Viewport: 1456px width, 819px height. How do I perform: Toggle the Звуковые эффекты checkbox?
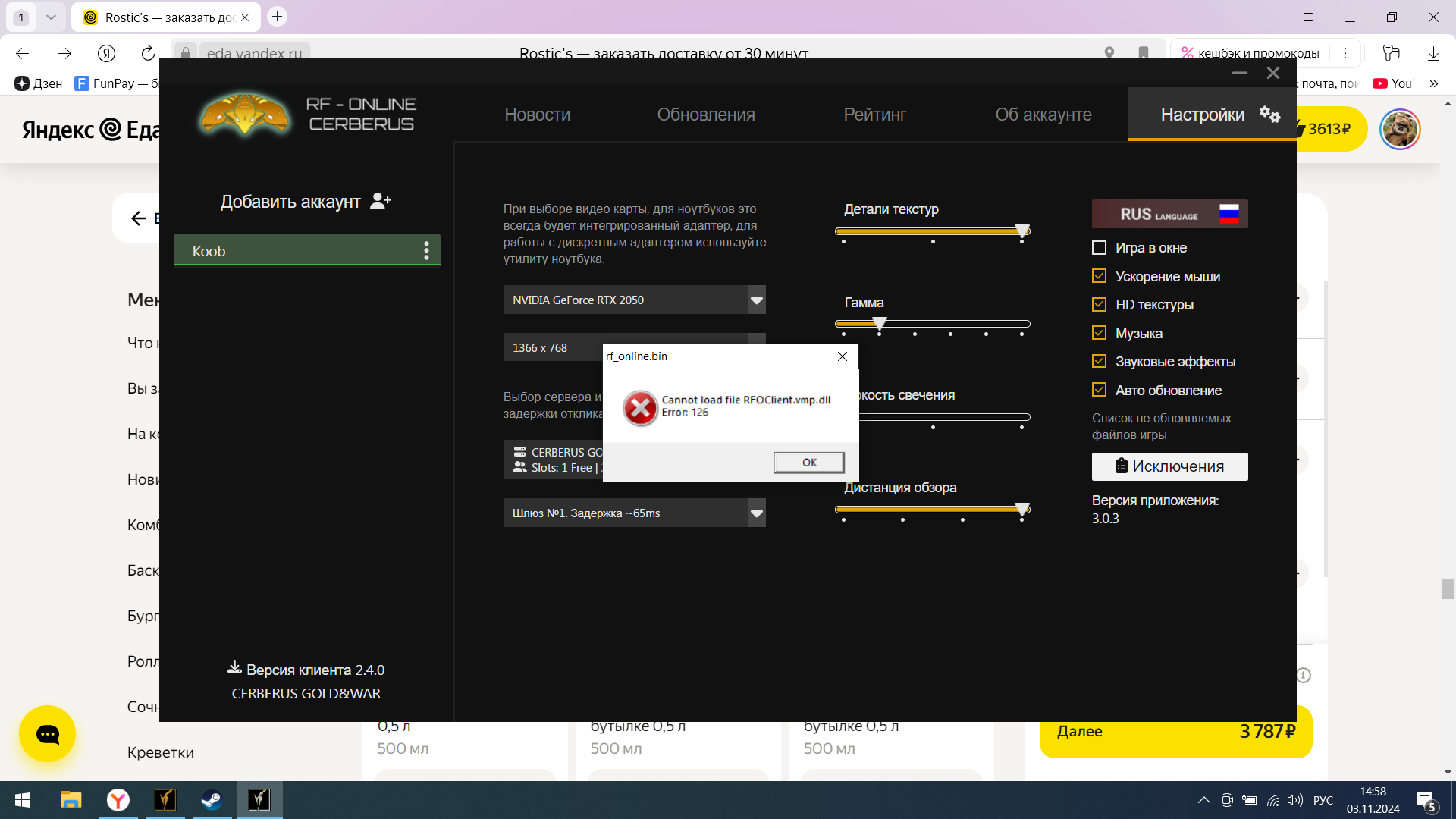click(x=1099, y=362)
